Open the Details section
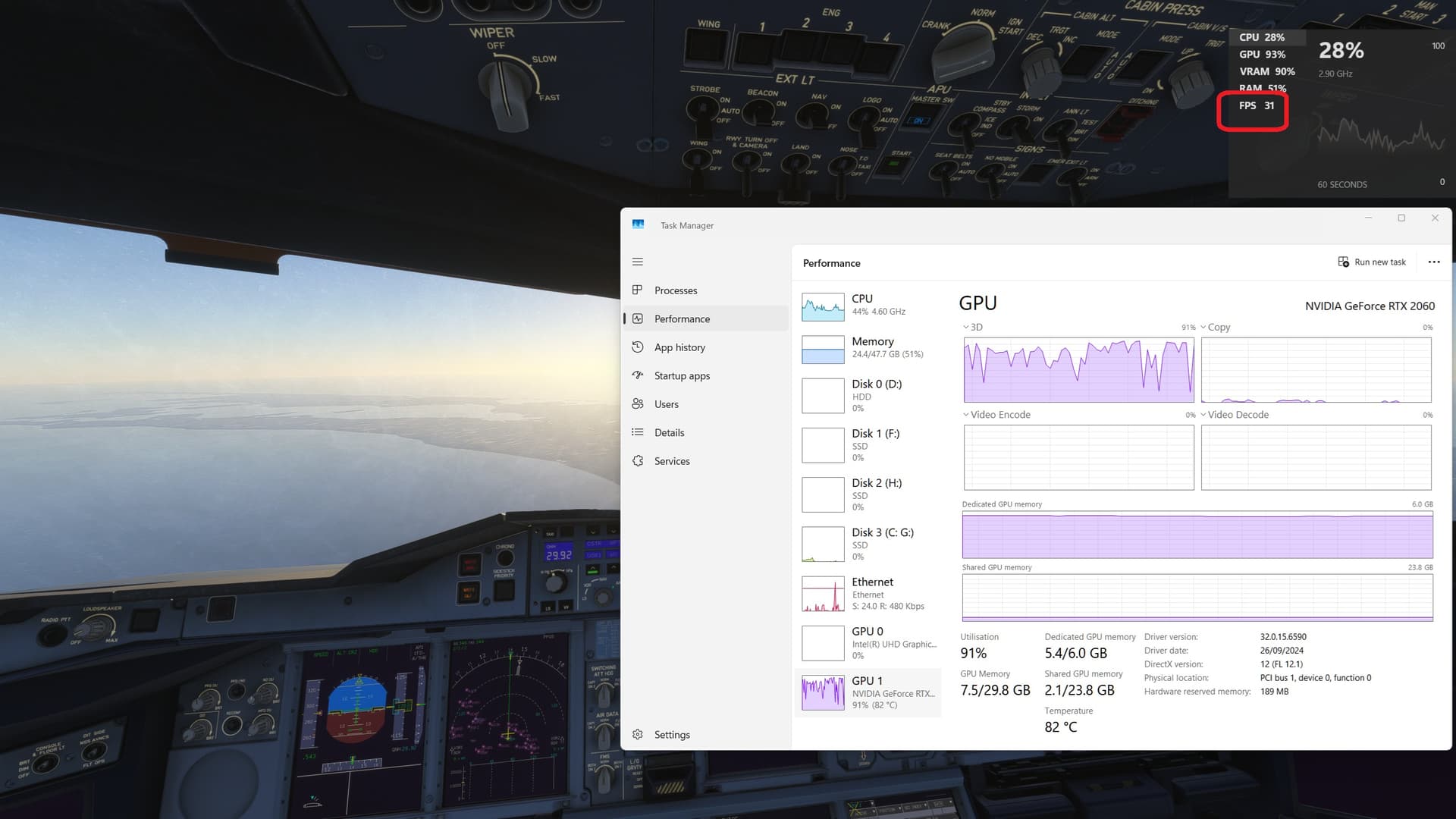This screenshot has width=1456, height=819. click(668, 432)
